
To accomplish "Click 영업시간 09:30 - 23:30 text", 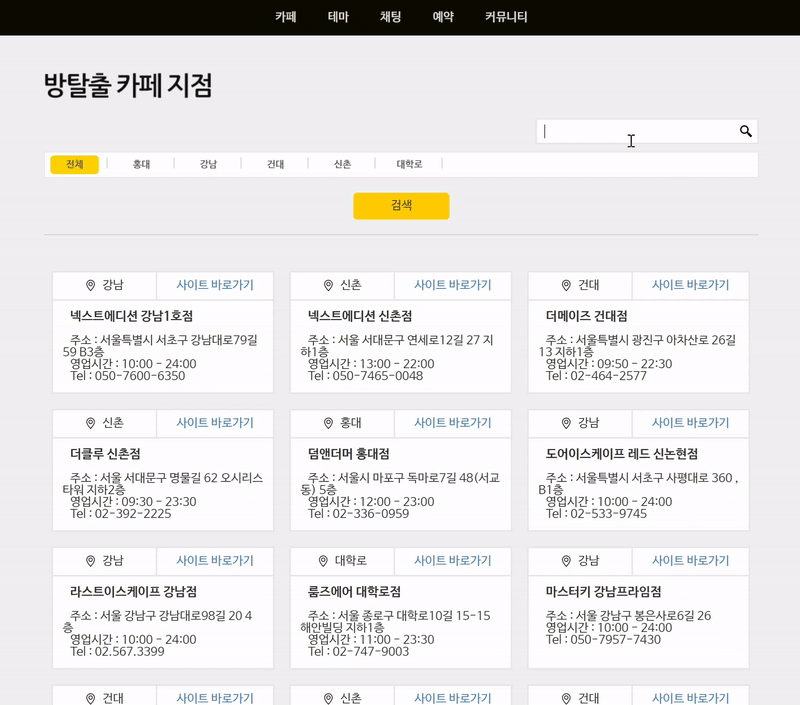I will click(x=133, y=501).
